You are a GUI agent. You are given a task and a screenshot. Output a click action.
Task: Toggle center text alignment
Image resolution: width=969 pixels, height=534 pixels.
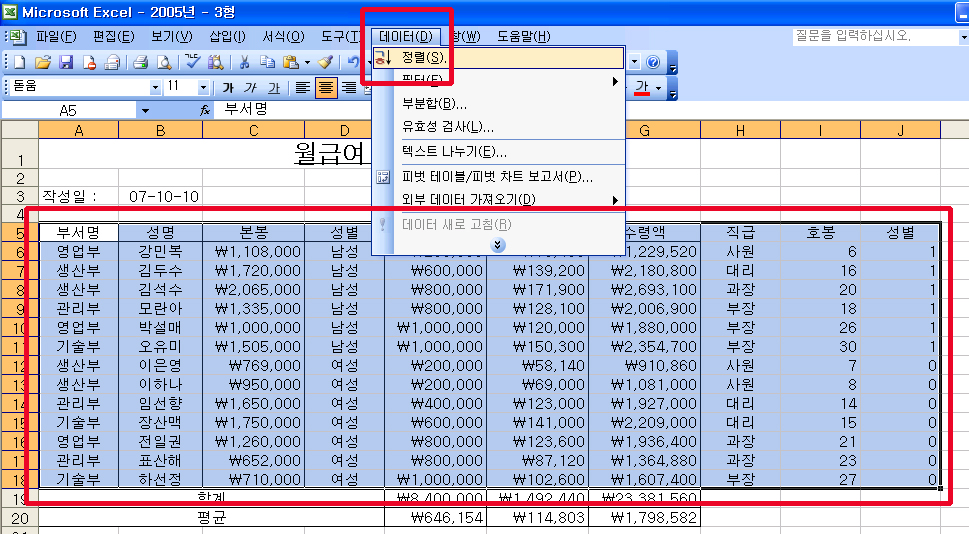pyautogui.click(x=326, y=88)
